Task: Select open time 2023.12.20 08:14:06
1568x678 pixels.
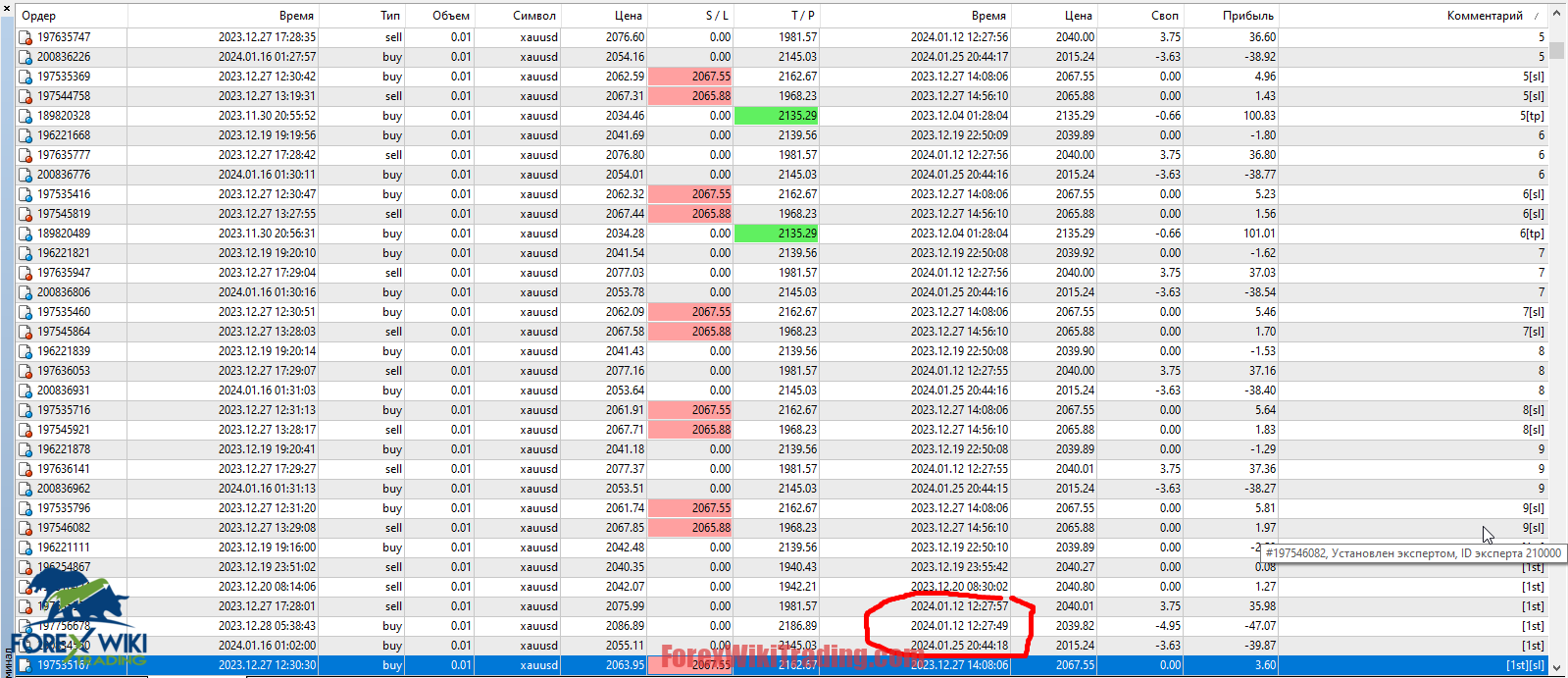Action: 267,587
